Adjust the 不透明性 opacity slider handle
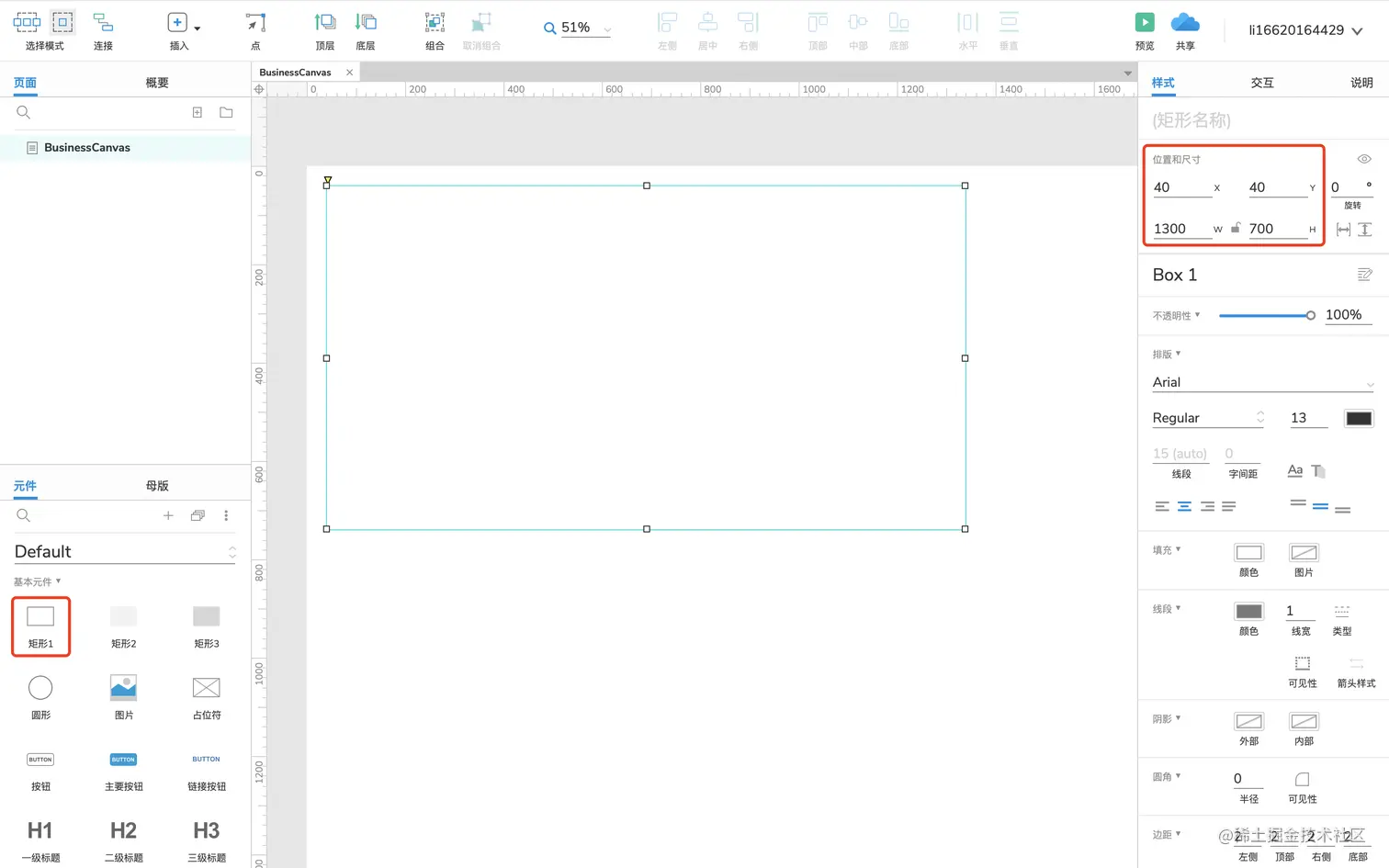The image size is (1389, 868). coord(1311,315)
